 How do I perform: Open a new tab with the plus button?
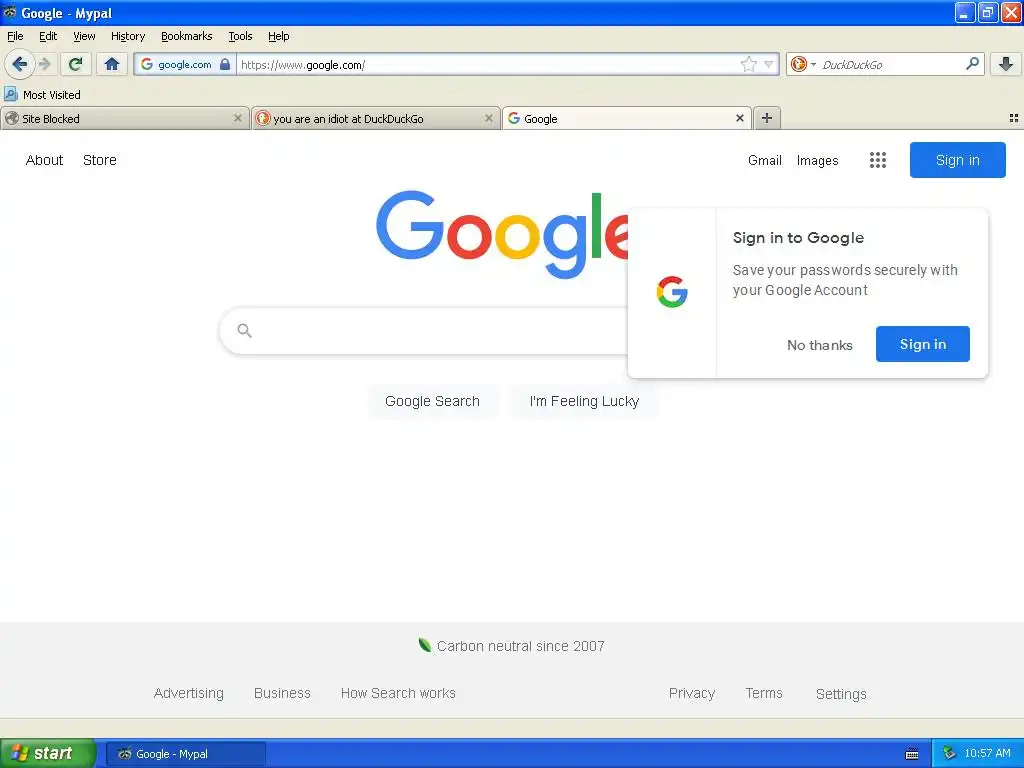[x=767, y=118]
